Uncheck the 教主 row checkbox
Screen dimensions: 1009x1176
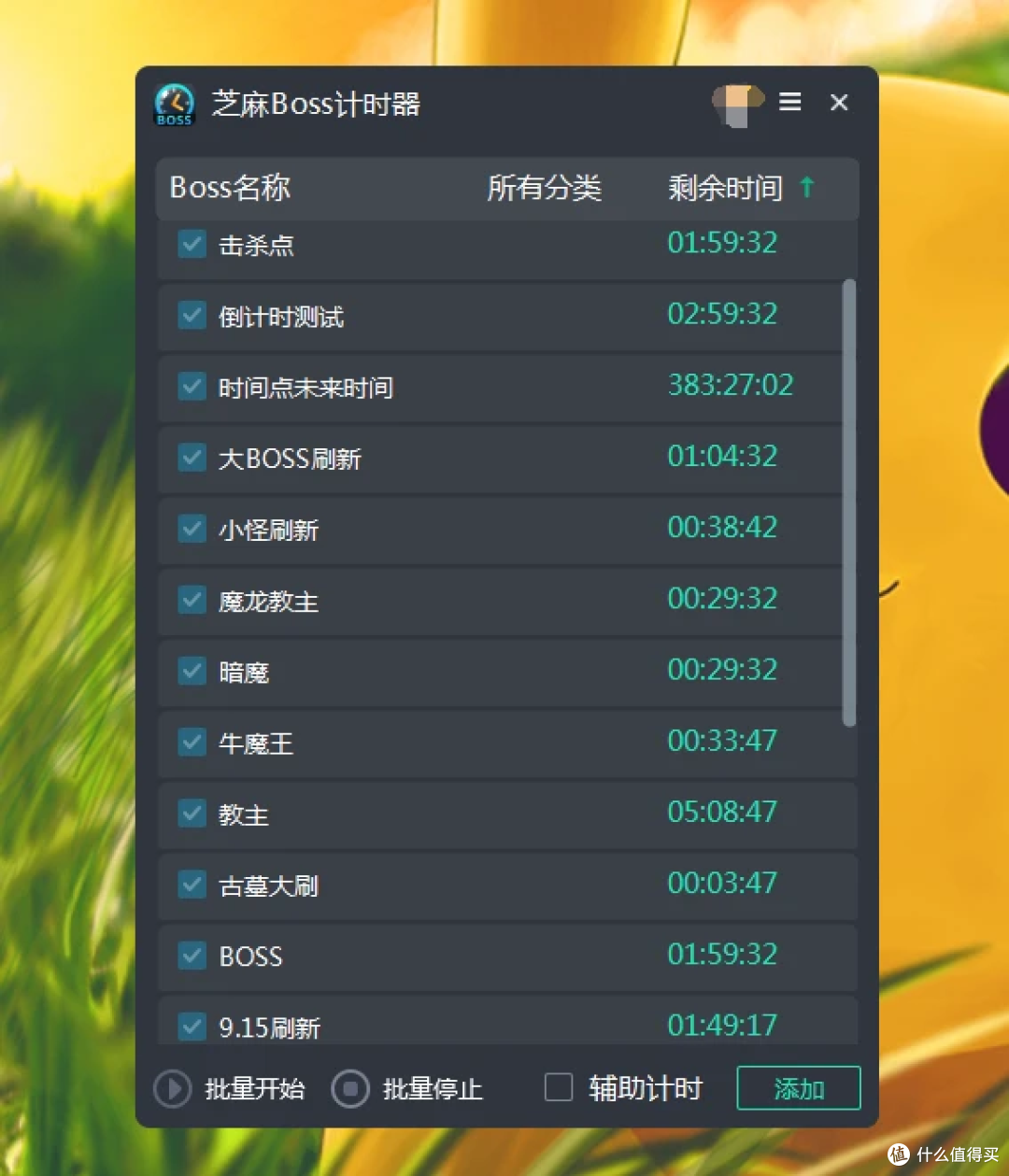192,813
